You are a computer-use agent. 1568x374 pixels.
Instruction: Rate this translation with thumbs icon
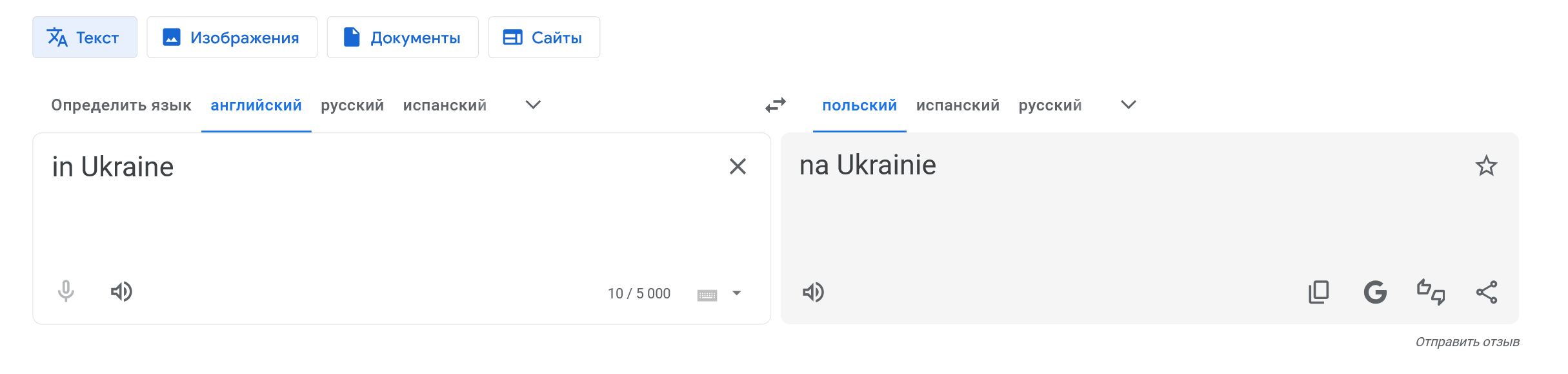point(1431,293)
